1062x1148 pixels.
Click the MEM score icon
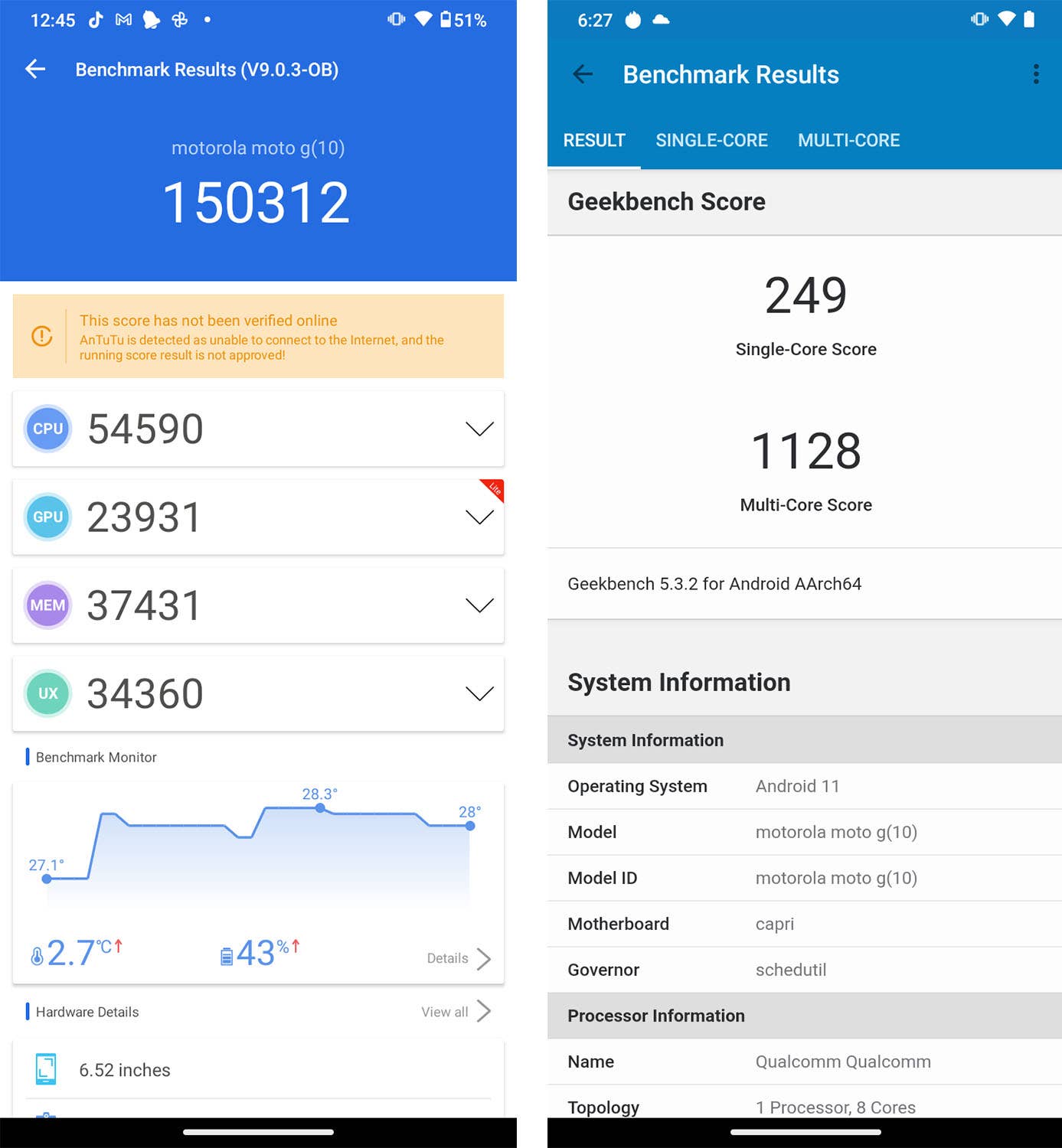point(47,605)
